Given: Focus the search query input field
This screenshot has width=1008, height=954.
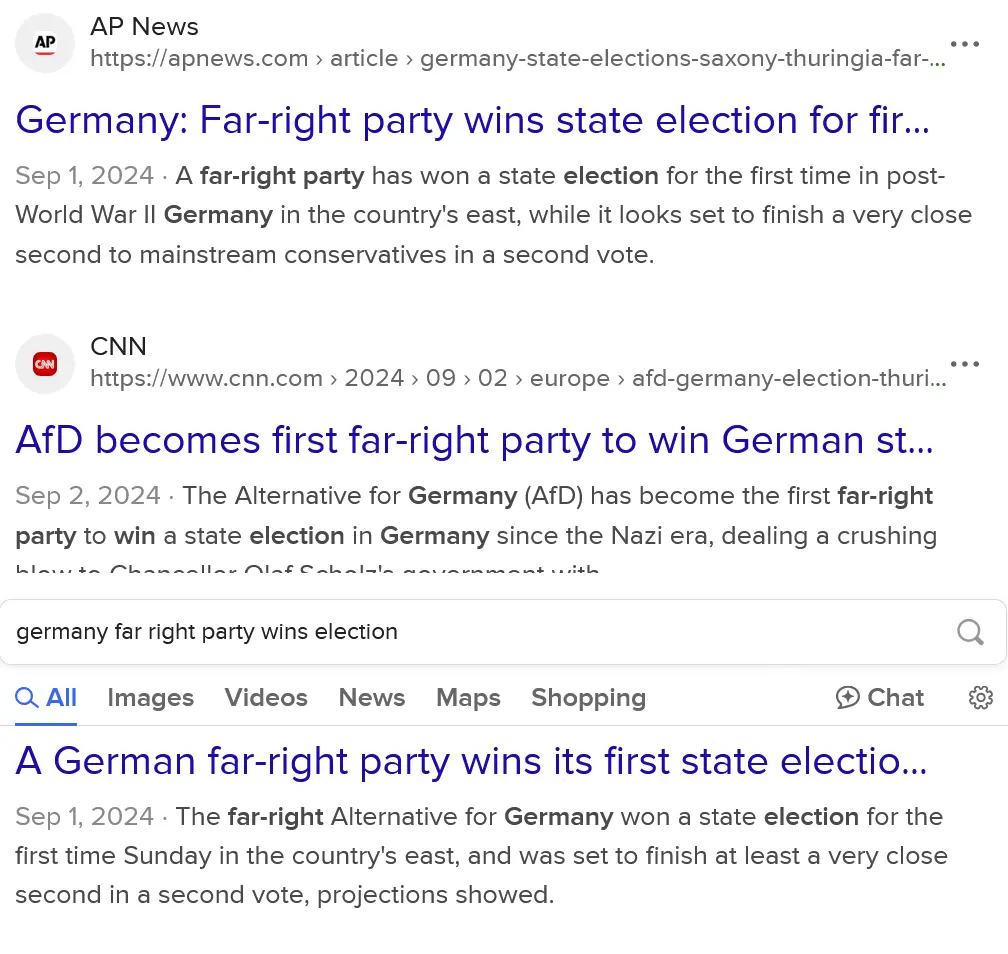Looking at the screenshot, I should (470, 632).
